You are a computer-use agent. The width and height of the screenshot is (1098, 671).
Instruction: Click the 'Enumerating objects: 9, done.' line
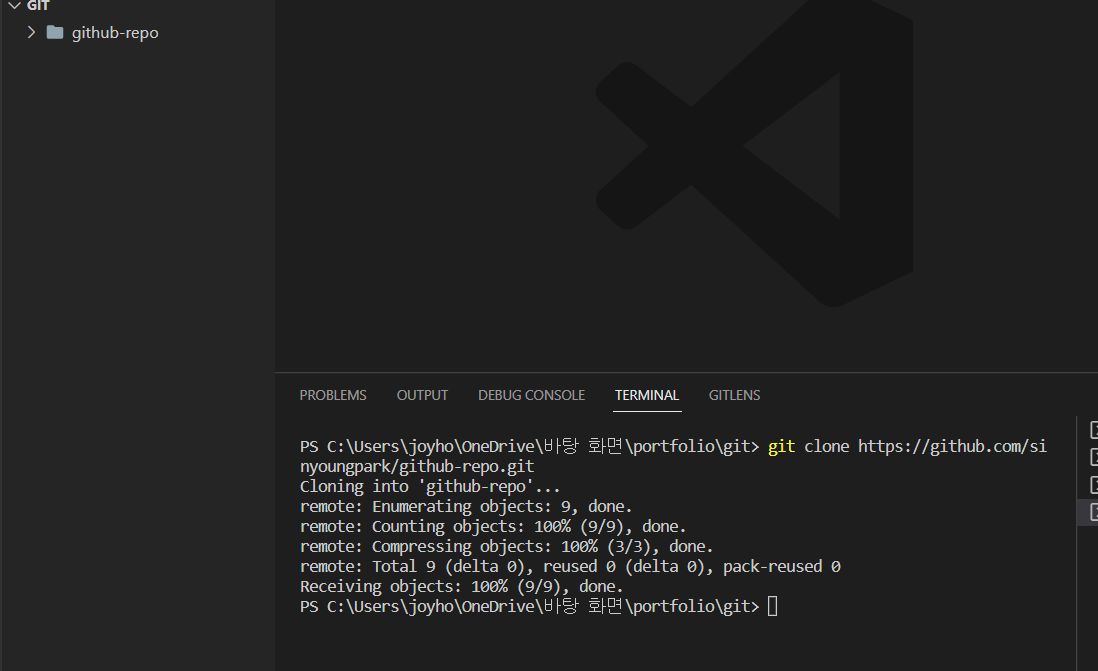(466, 506)
